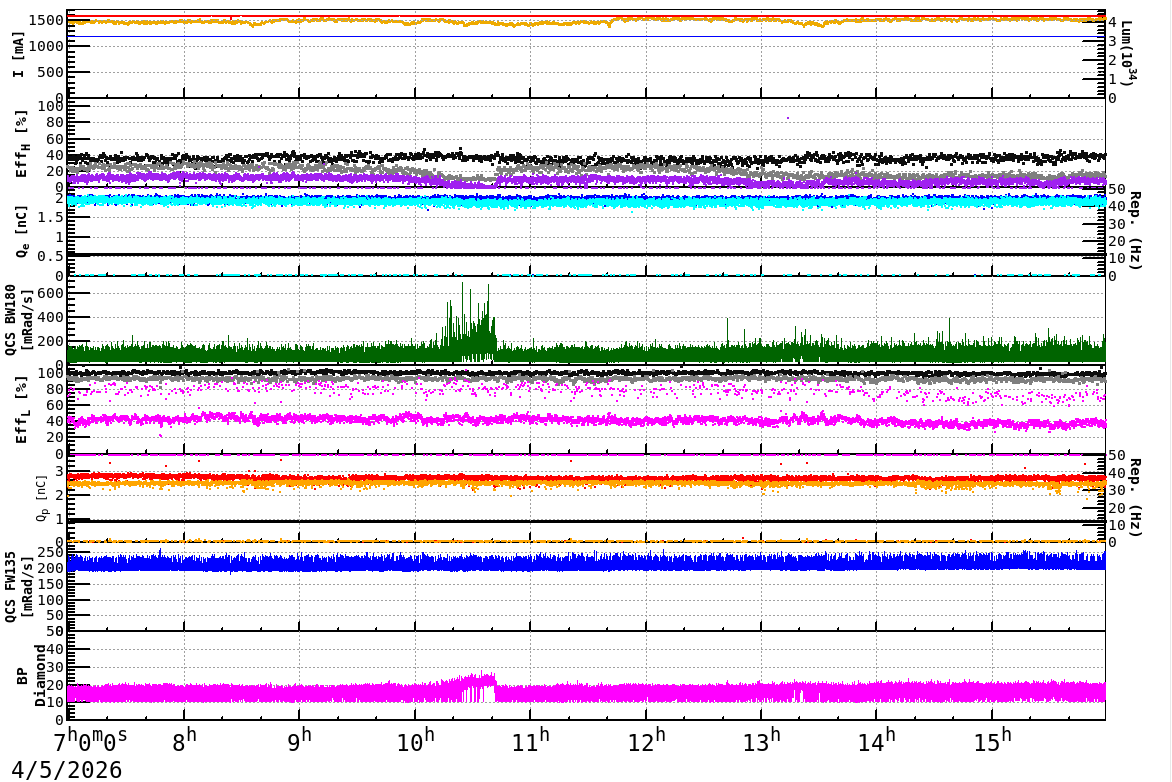Click the '1000' tick on the current axis
Screen dimensions: 1172x782
46,46
